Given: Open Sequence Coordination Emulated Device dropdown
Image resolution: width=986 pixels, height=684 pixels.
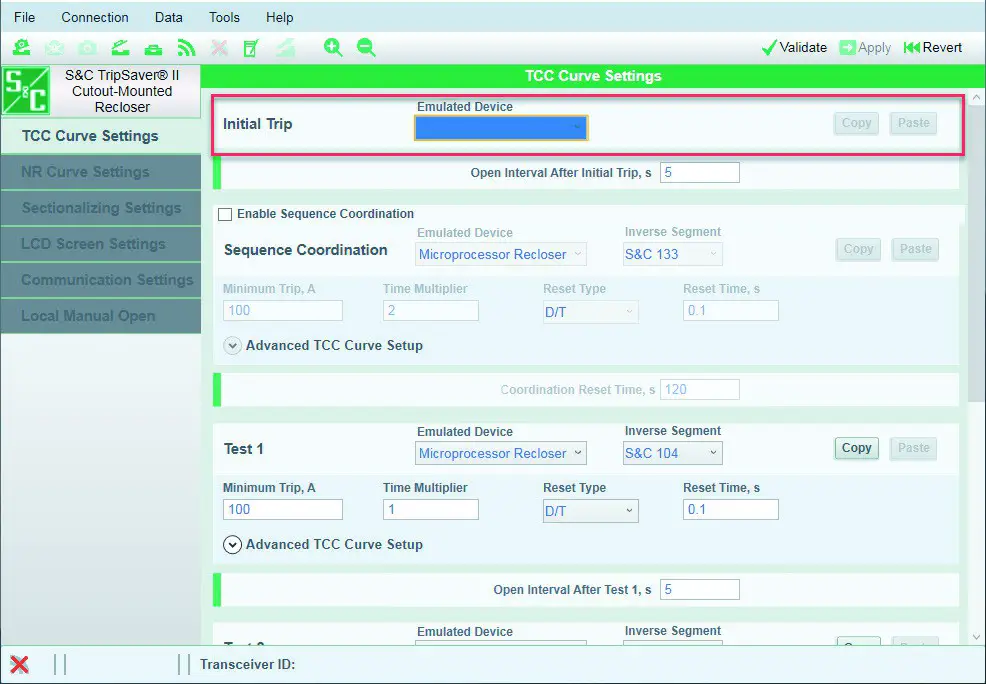Looking at the screenshot, I should (x=501, y=255).
